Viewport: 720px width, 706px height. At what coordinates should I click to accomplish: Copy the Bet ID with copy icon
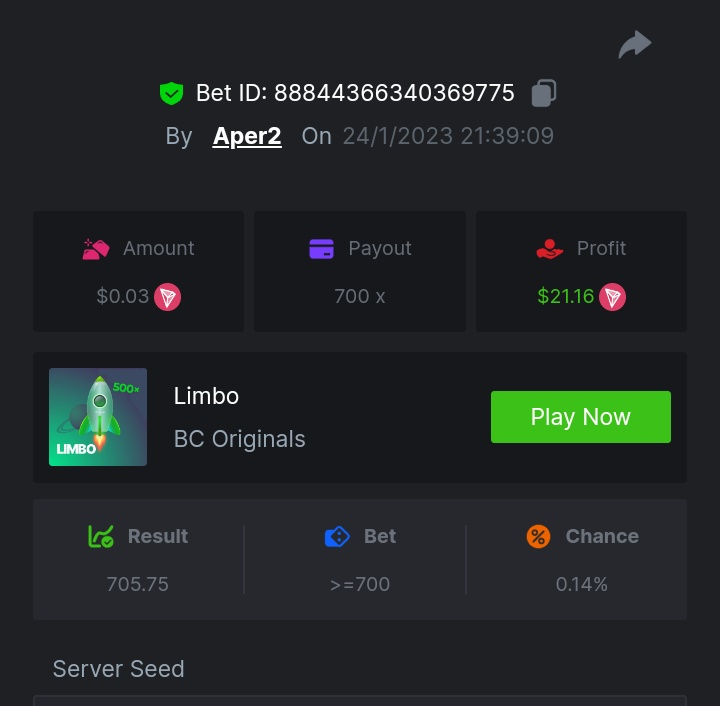[x=544, y=93]
